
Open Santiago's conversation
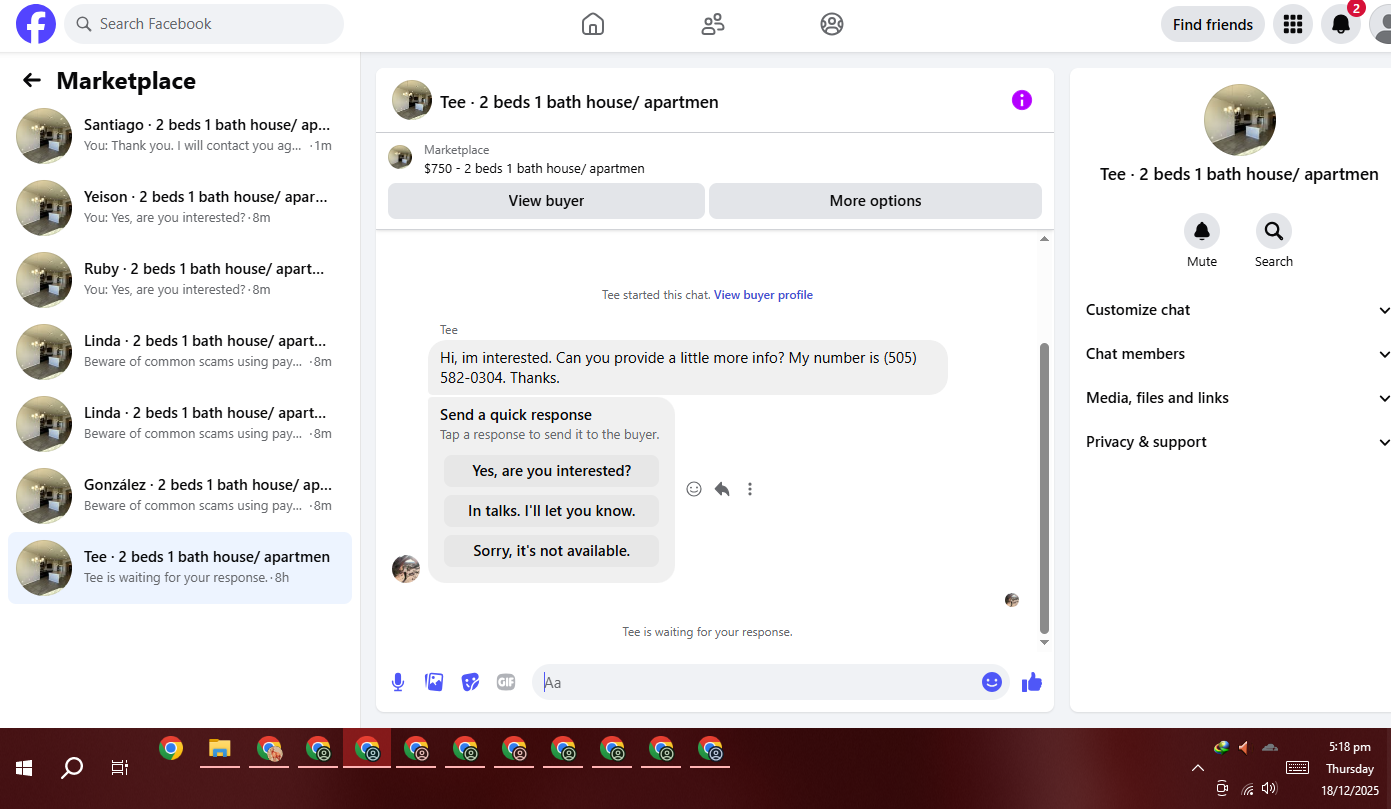coord(180,136)
